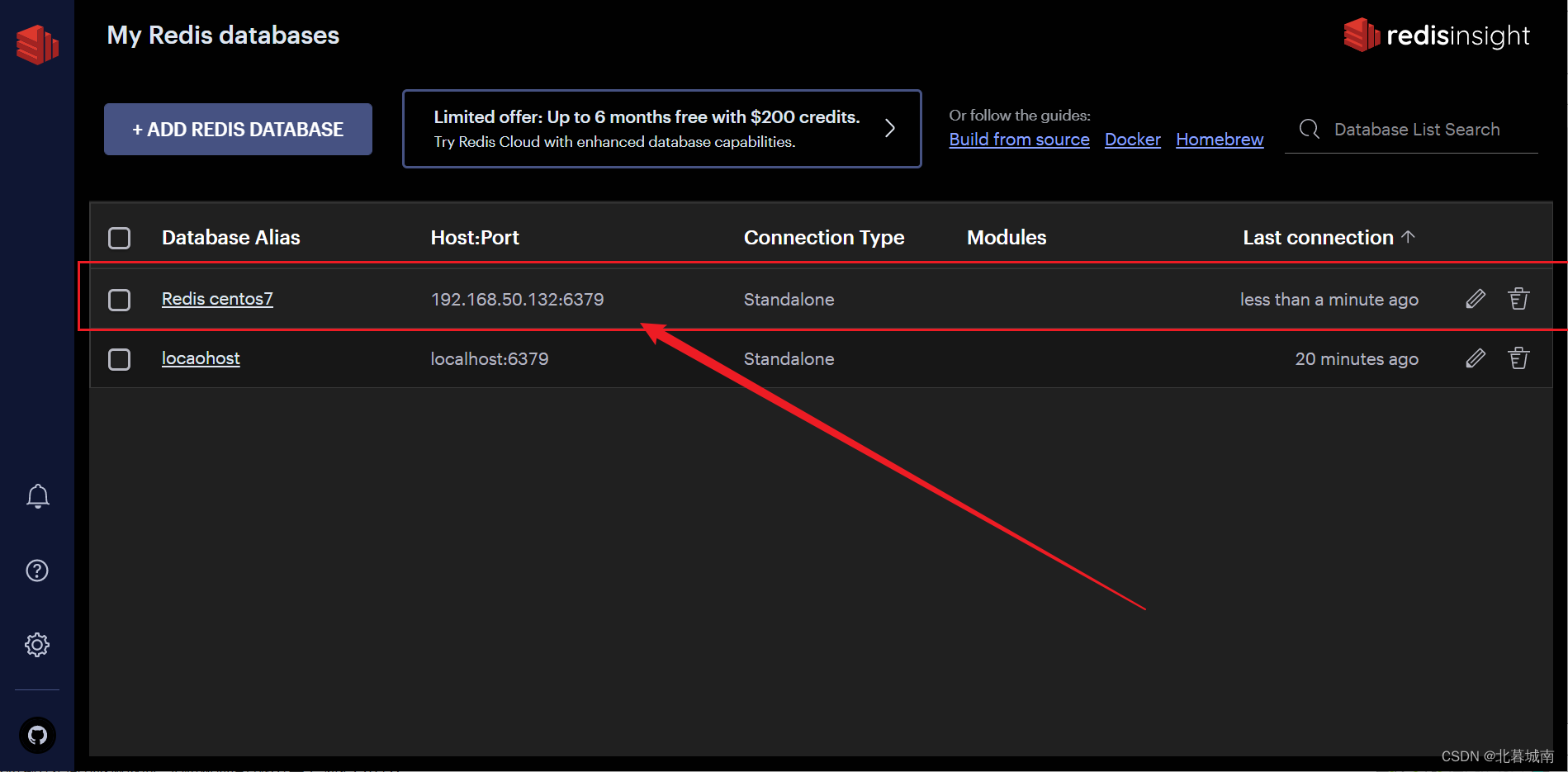Click the Redis logo in the sidebar
Screen dimensions: 1568x772
click(x=37, y=44)
